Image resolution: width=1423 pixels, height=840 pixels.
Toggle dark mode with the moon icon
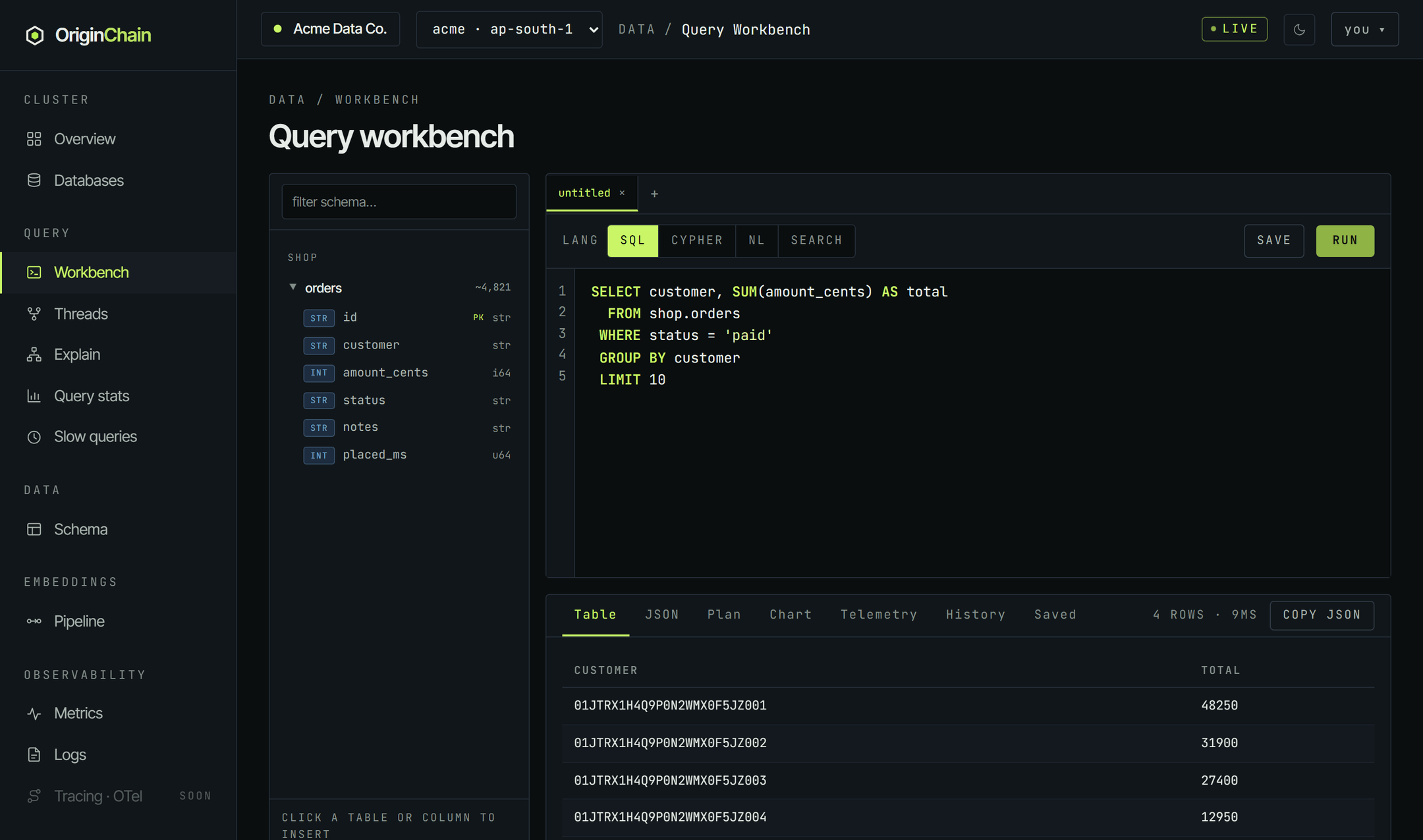click(x=1299, y=30)
